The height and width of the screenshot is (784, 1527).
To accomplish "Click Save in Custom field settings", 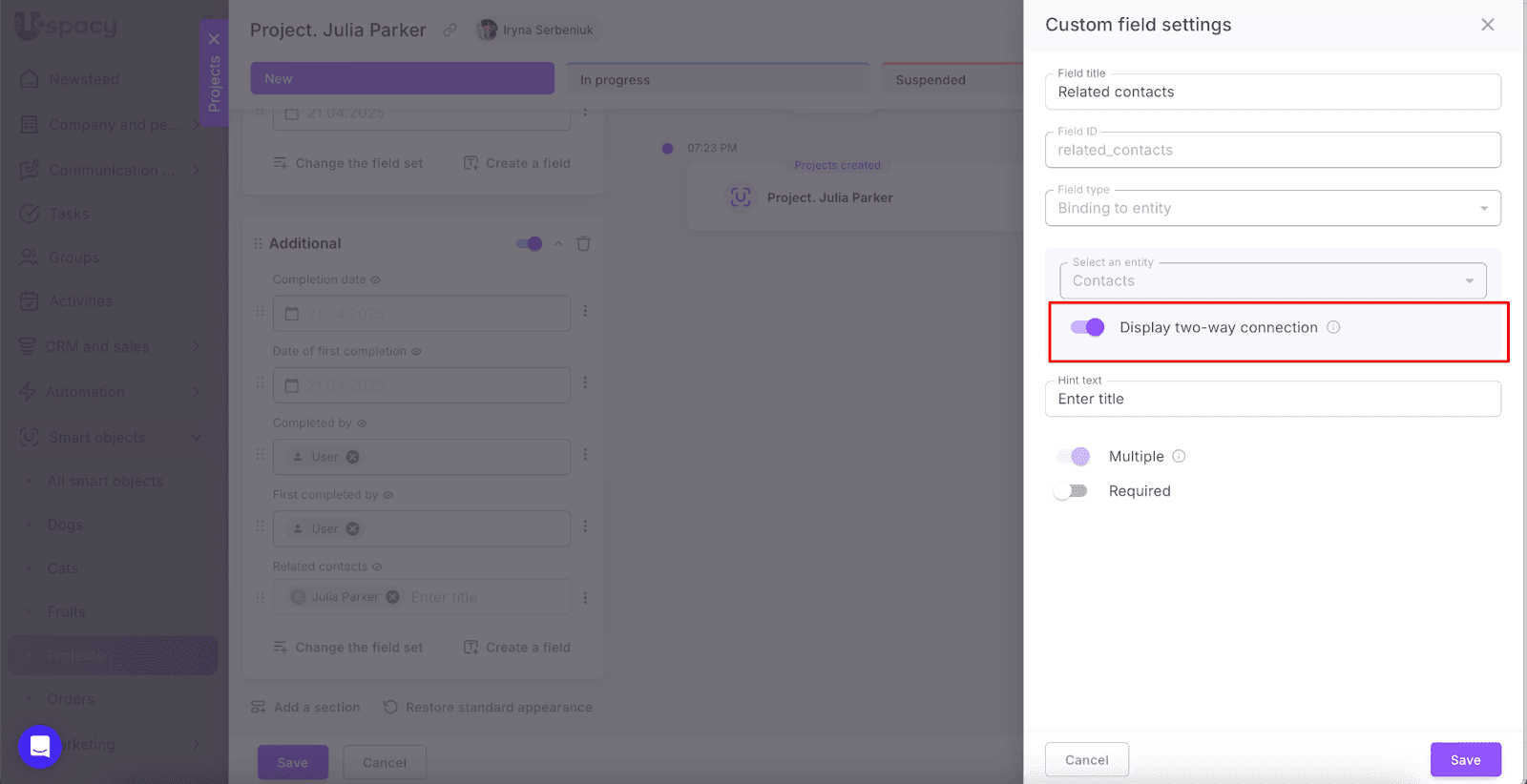I will click(x=1465, y=759).
